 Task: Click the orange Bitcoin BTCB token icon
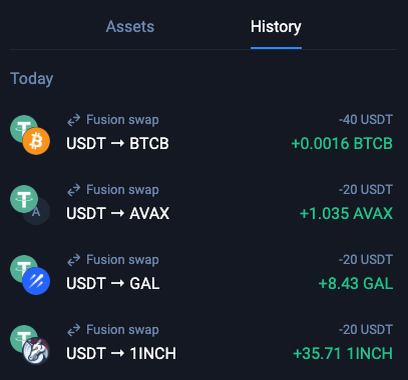tap(36, 141)
